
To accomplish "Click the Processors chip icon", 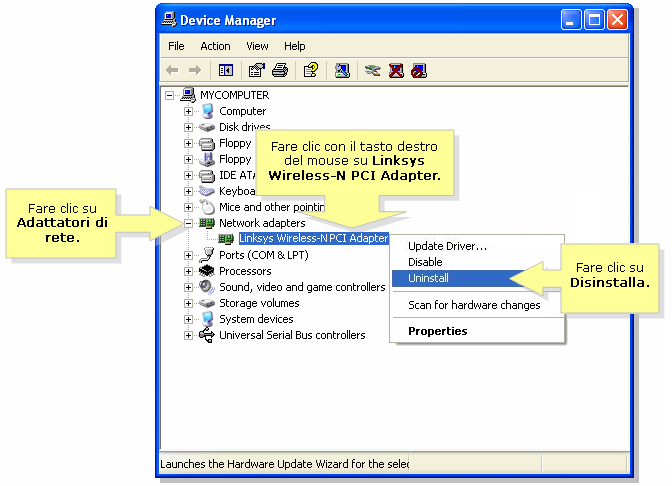I will [x=207, y=271].
